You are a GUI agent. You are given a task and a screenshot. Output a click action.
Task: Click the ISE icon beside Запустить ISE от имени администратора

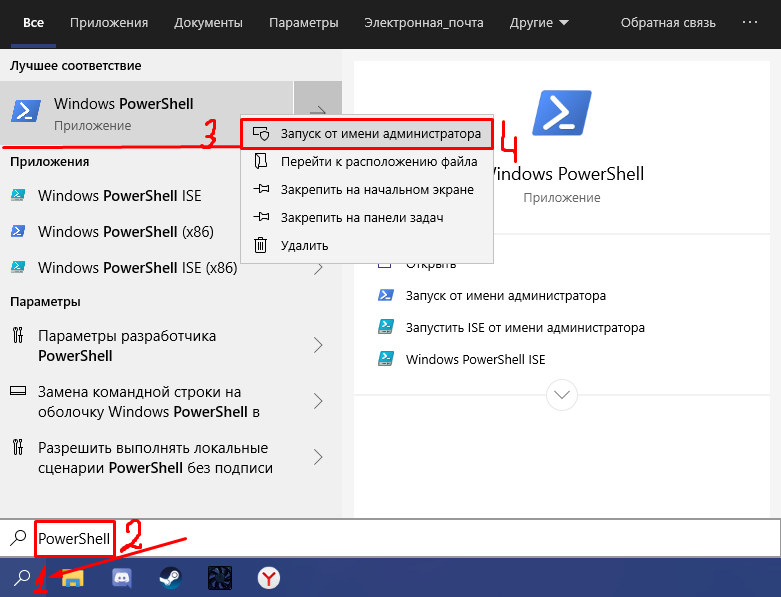386,327
